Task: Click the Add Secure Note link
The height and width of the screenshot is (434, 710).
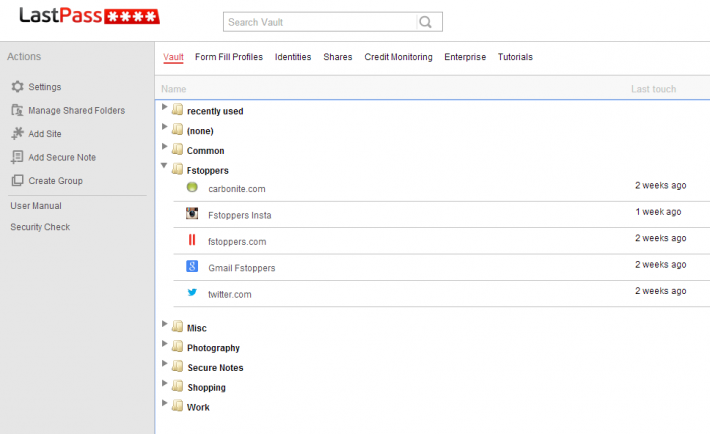Action: coord(62,158)
